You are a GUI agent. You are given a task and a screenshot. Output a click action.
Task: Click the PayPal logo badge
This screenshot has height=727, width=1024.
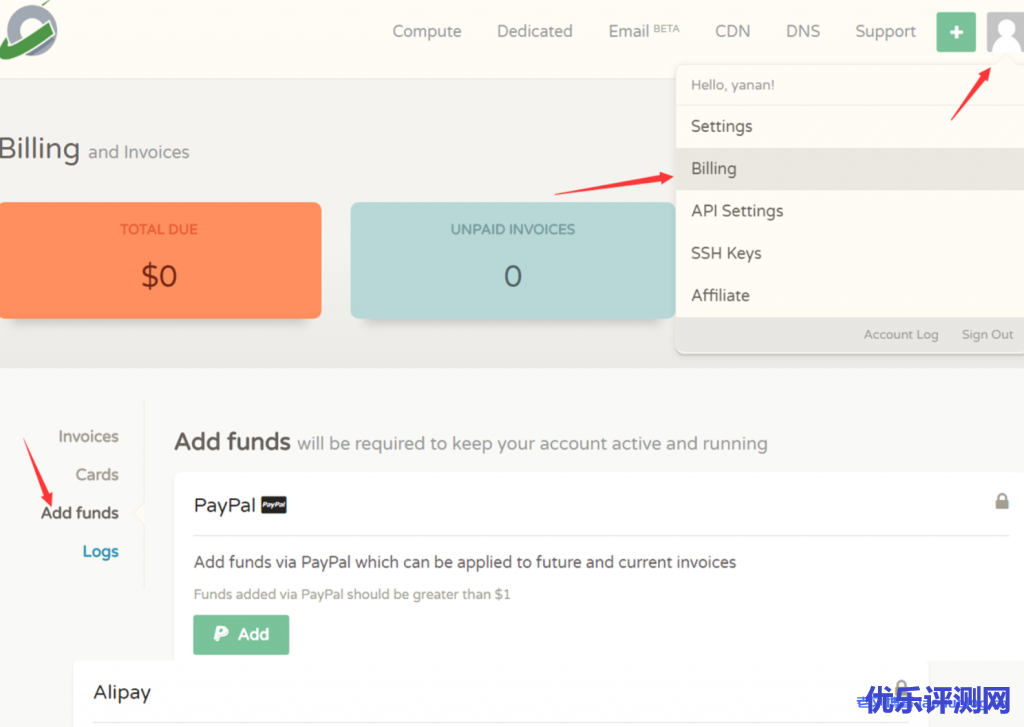point(274,506)
